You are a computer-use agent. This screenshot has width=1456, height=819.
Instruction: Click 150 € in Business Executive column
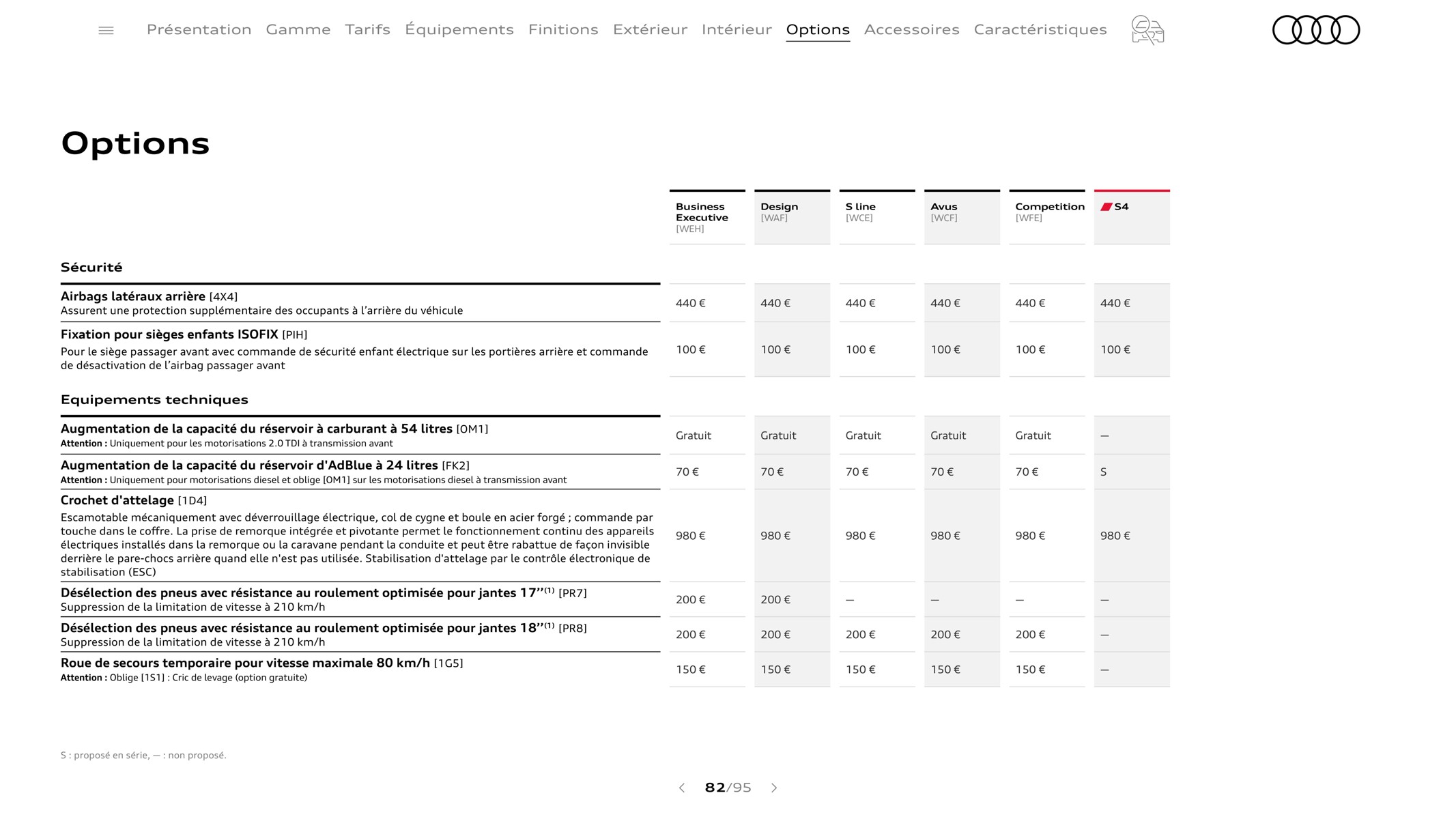(x=691, y=670)
